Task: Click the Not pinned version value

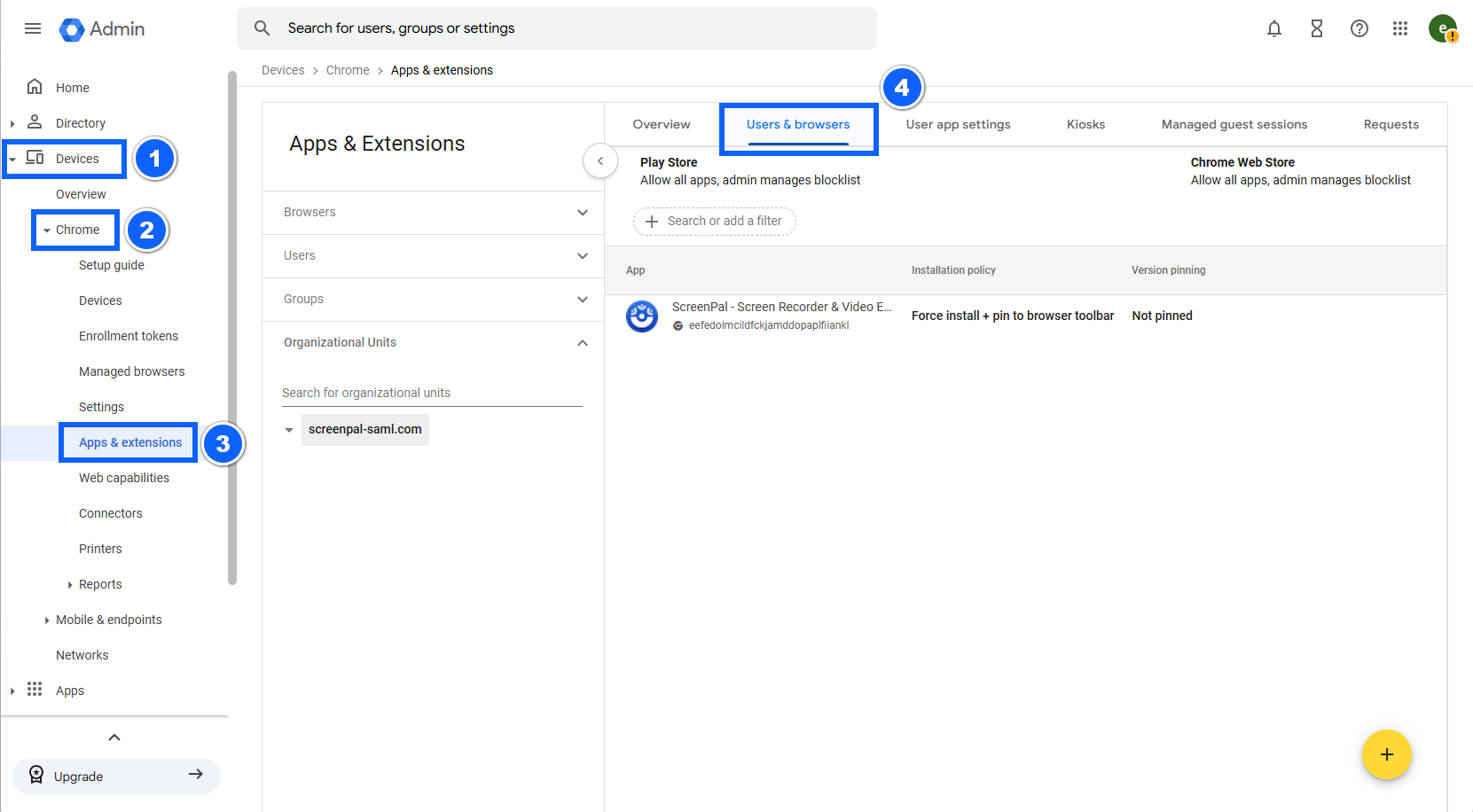Action: pyautogui.click(x=1162, y=316)
